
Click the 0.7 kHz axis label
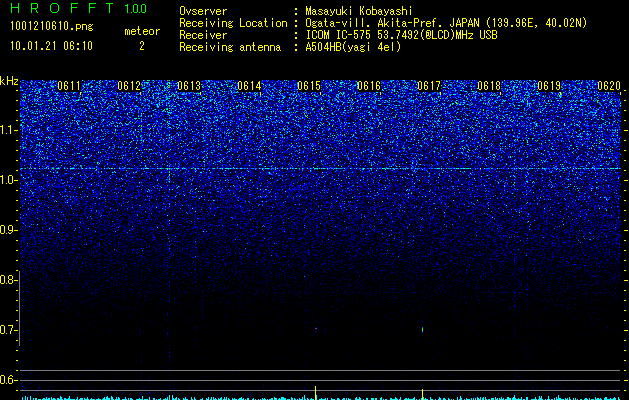[x=8, y=330]
